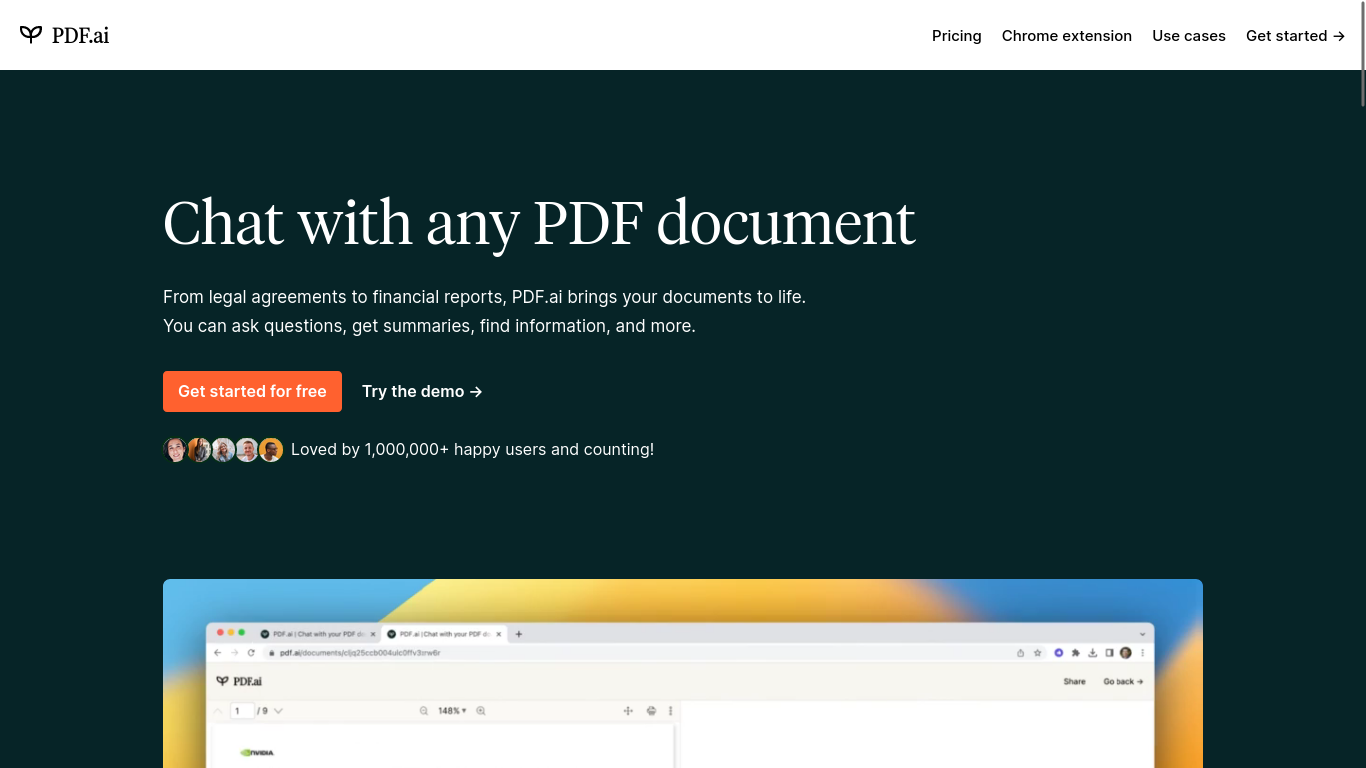Open the Chrome extension page
Screen dimensions: 1366x768
(x=1066, y=36)
